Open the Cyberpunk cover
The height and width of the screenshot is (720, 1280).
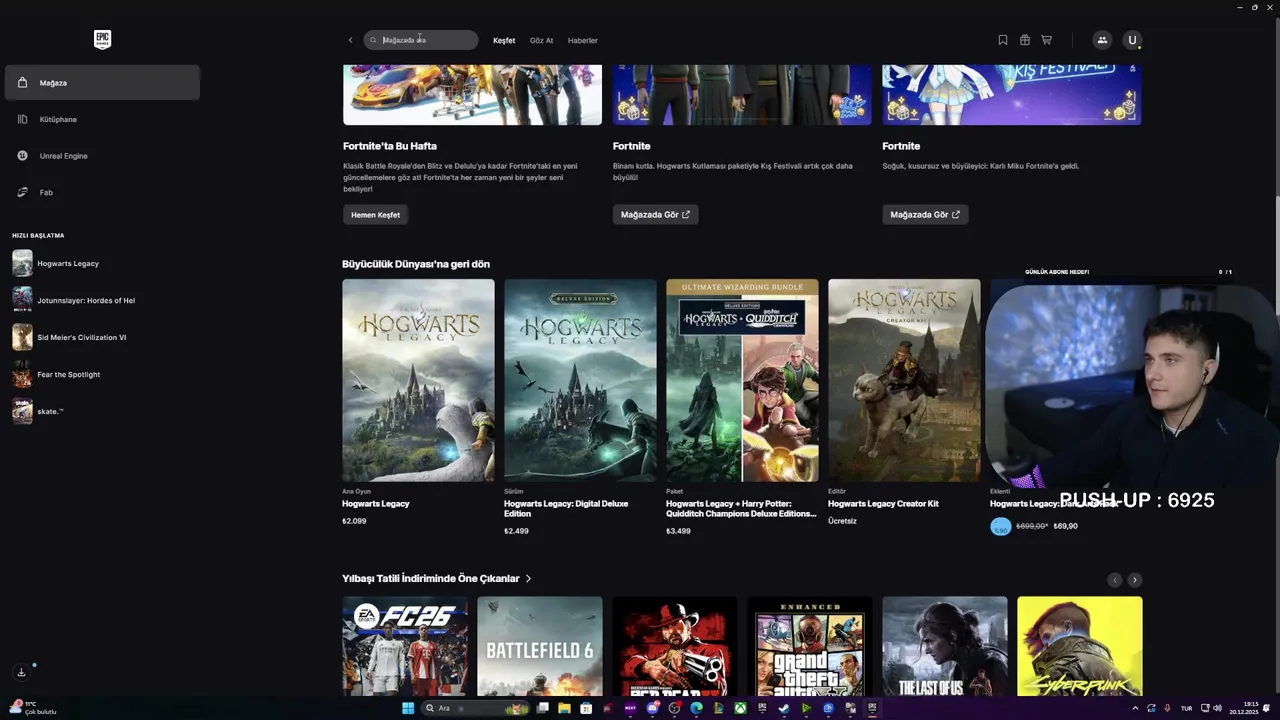(x=1080, y=646)
